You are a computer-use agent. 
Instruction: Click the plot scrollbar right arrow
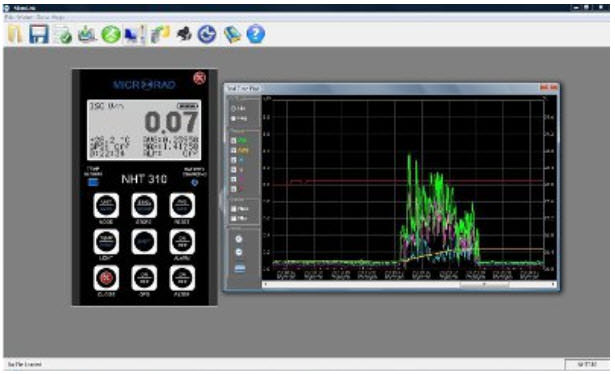pos(553,284)
